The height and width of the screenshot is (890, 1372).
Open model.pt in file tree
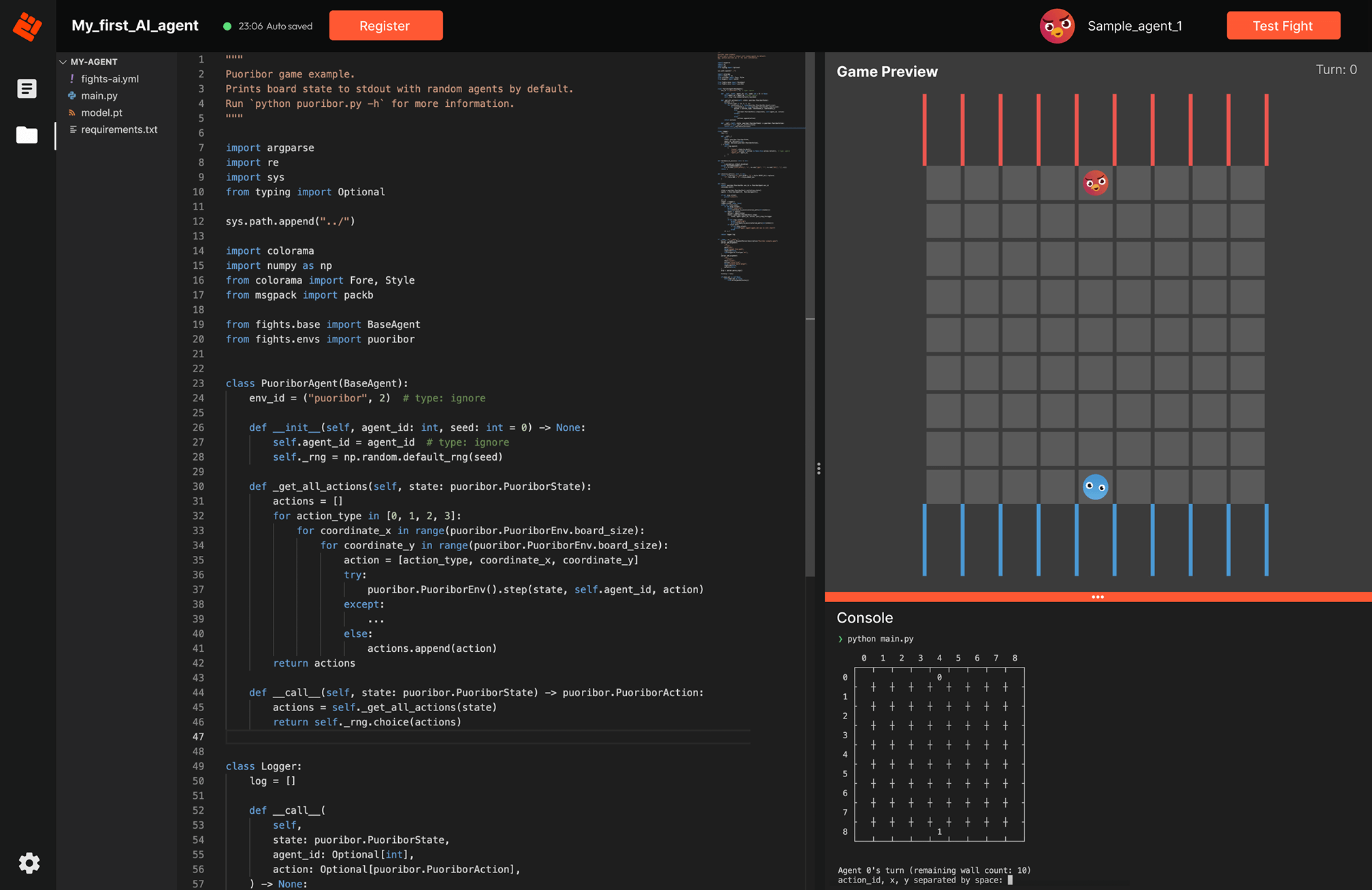pos(101,113)
